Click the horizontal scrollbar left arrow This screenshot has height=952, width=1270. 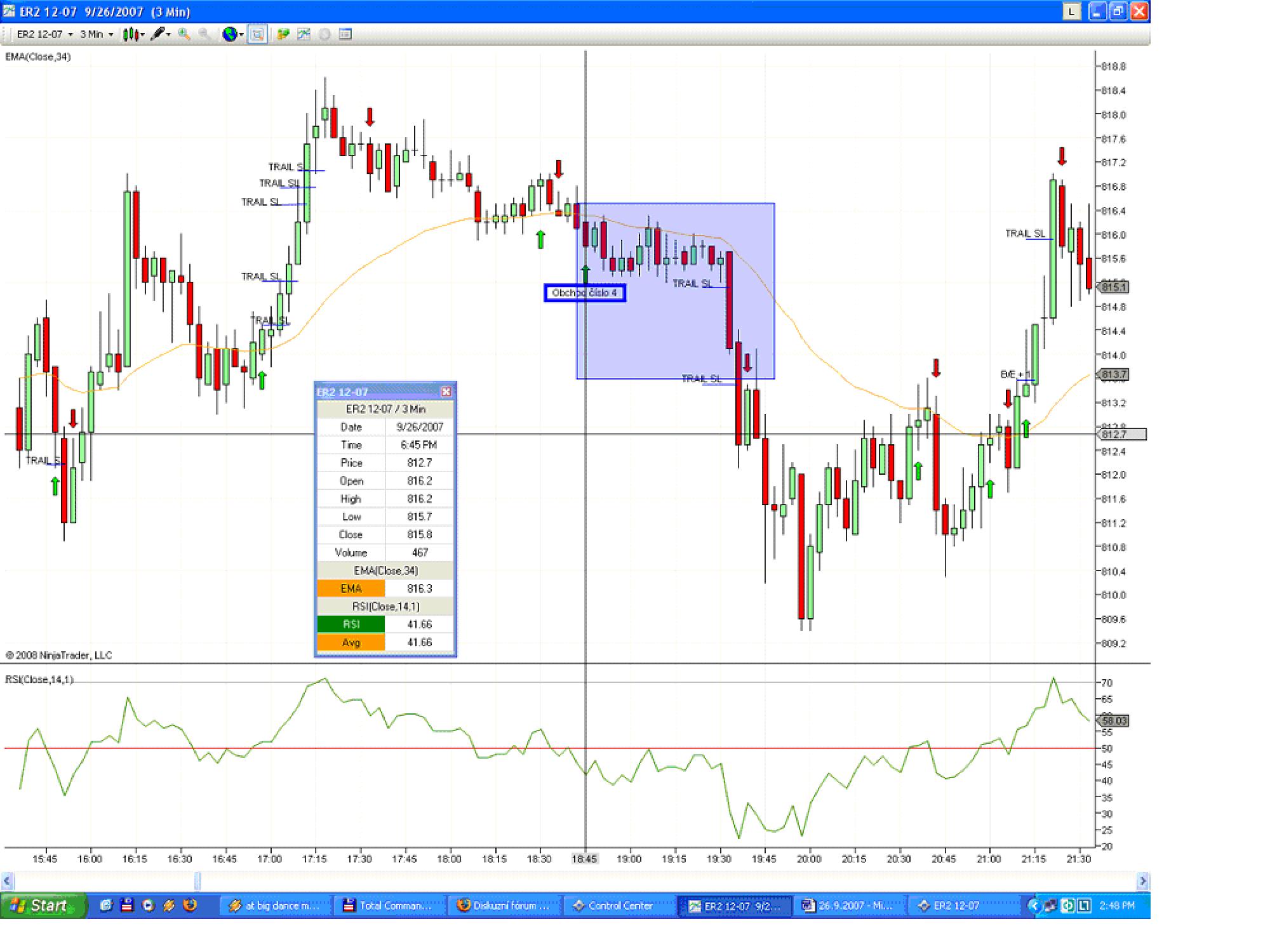tap(7, 881)
